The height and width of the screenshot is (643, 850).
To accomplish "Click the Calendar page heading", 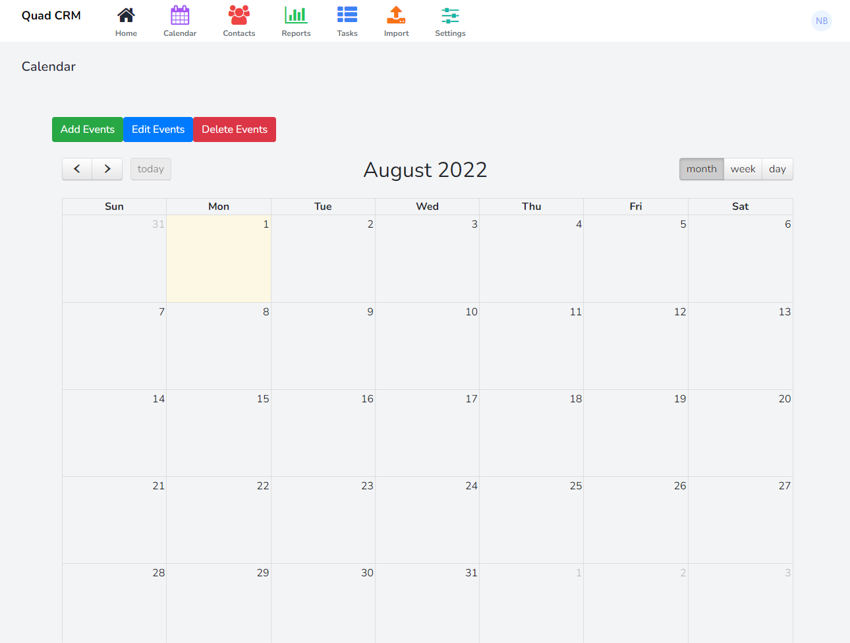I will pyautogui.click(x=48, y=67).
